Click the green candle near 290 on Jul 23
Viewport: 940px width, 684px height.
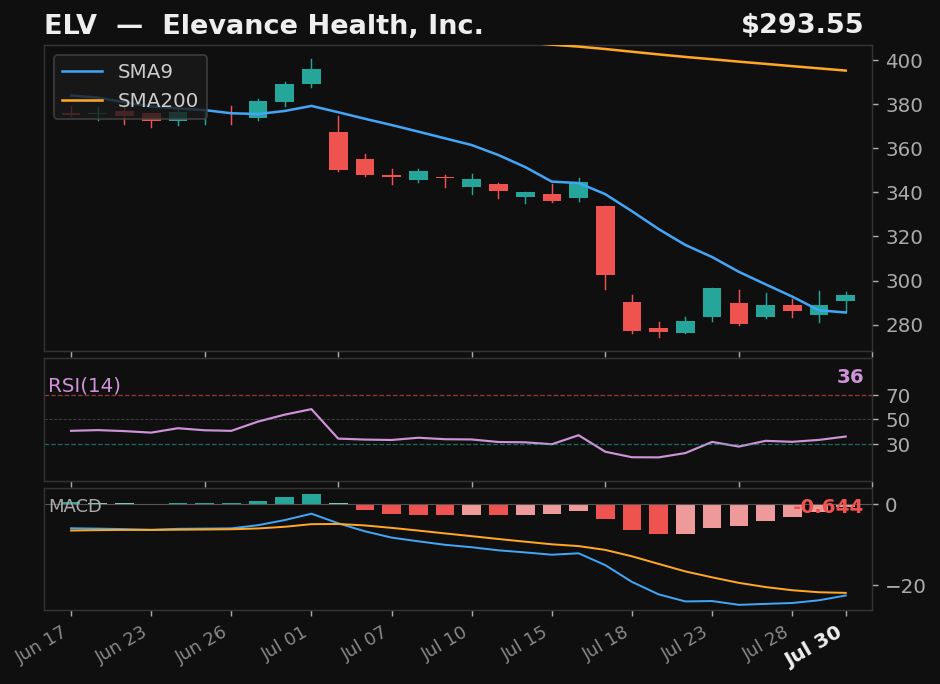click(x=712, y=303)
